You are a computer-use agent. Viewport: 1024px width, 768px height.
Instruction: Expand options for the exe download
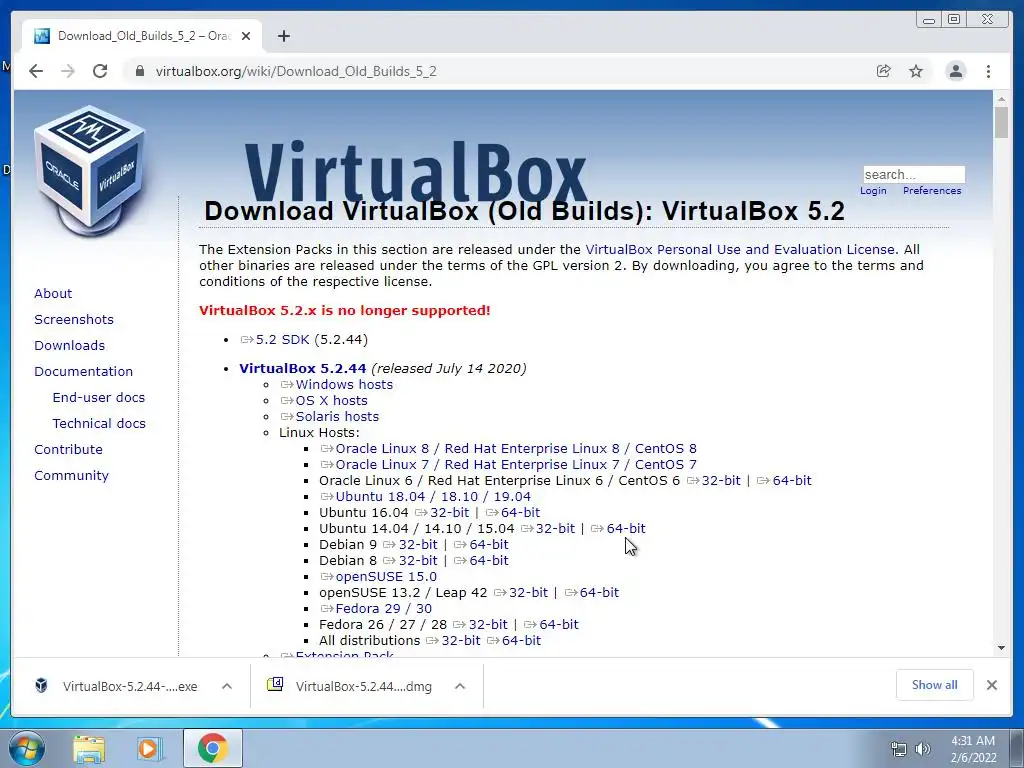[227, 686]
